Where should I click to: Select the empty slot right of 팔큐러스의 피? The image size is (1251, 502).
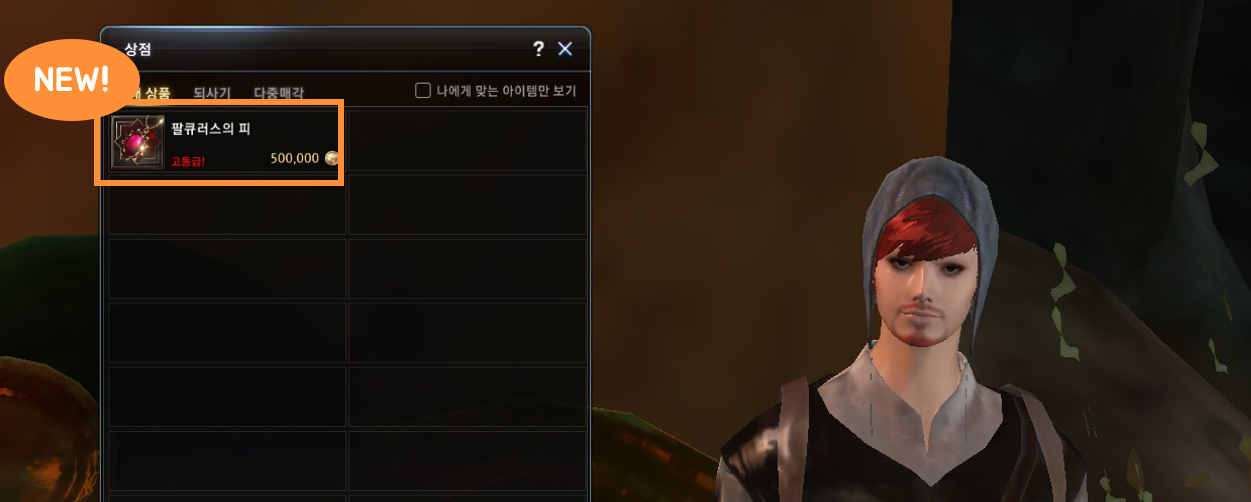(467, 142)
